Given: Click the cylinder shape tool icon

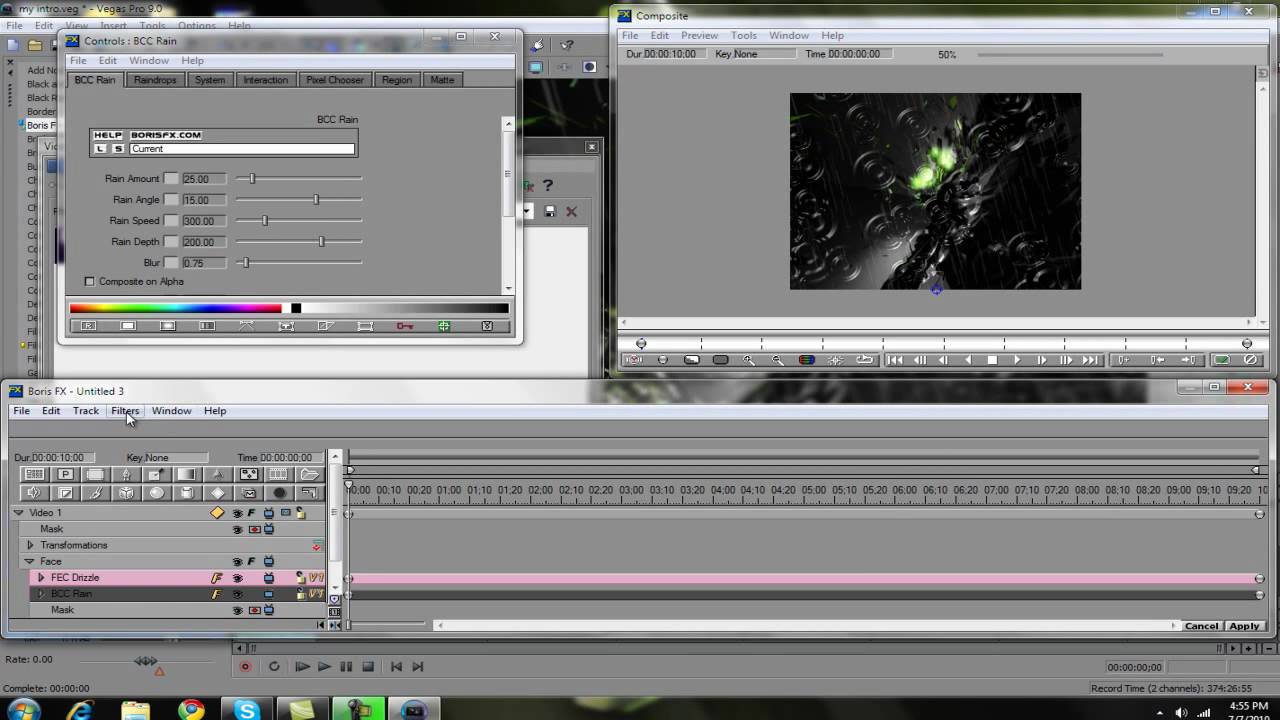Looking at the screenshot, I should pos(187,493).
